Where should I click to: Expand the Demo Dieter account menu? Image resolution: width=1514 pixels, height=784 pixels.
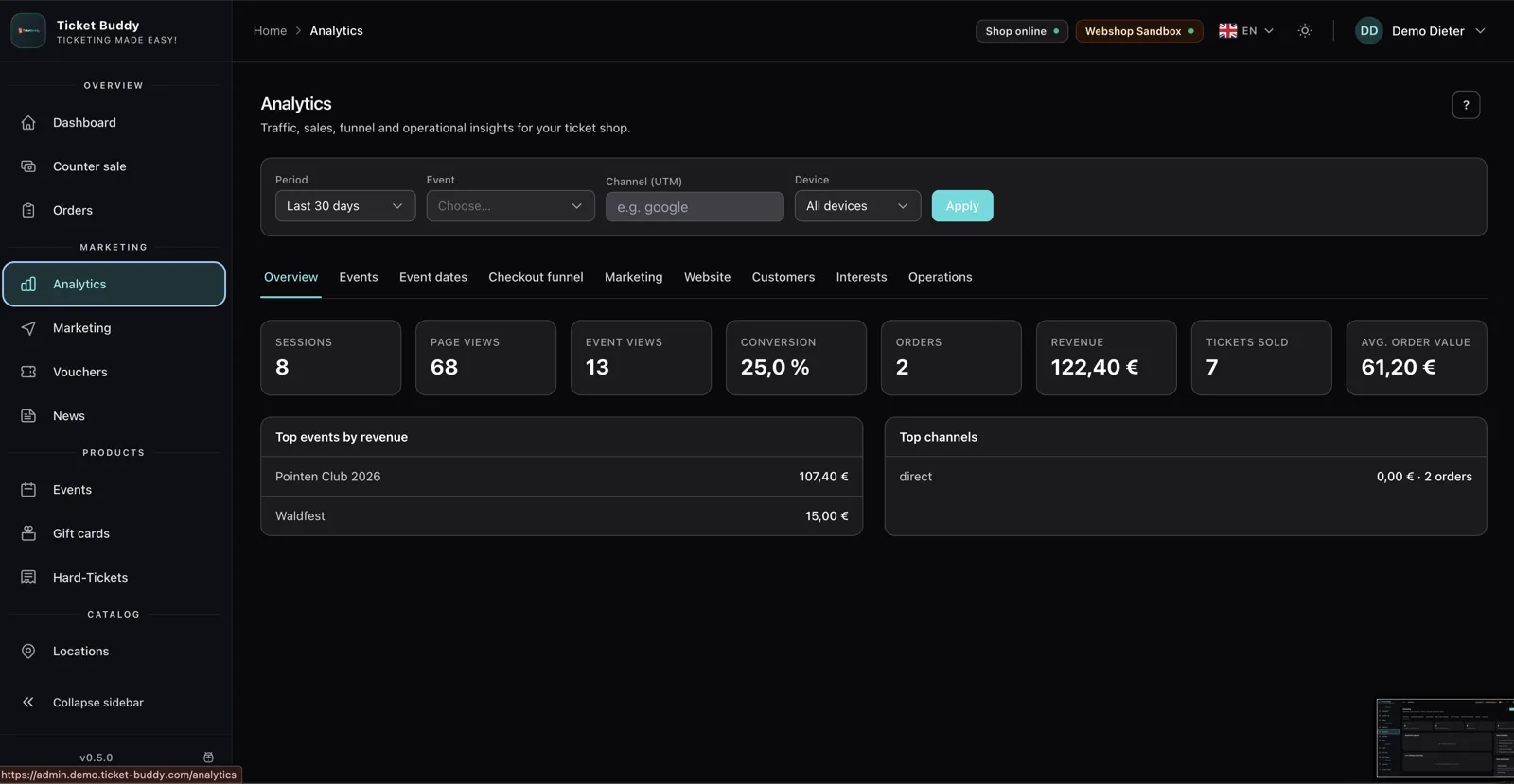click(x=1420, y=31)
